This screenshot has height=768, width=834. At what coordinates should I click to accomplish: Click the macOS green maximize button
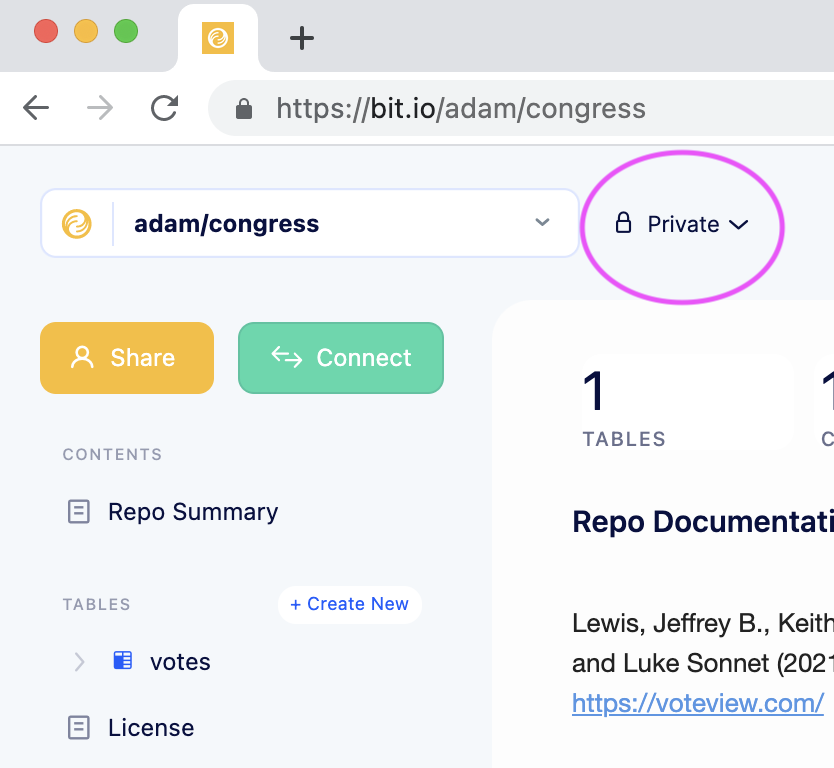(126, 31)
